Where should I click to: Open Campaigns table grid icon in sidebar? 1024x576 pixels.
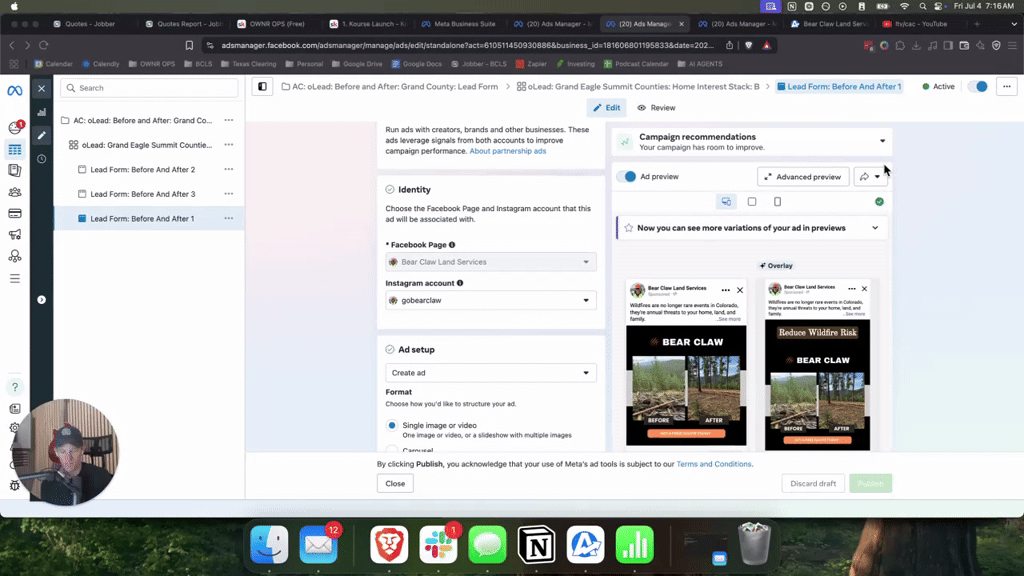click(x=14, y=150)
